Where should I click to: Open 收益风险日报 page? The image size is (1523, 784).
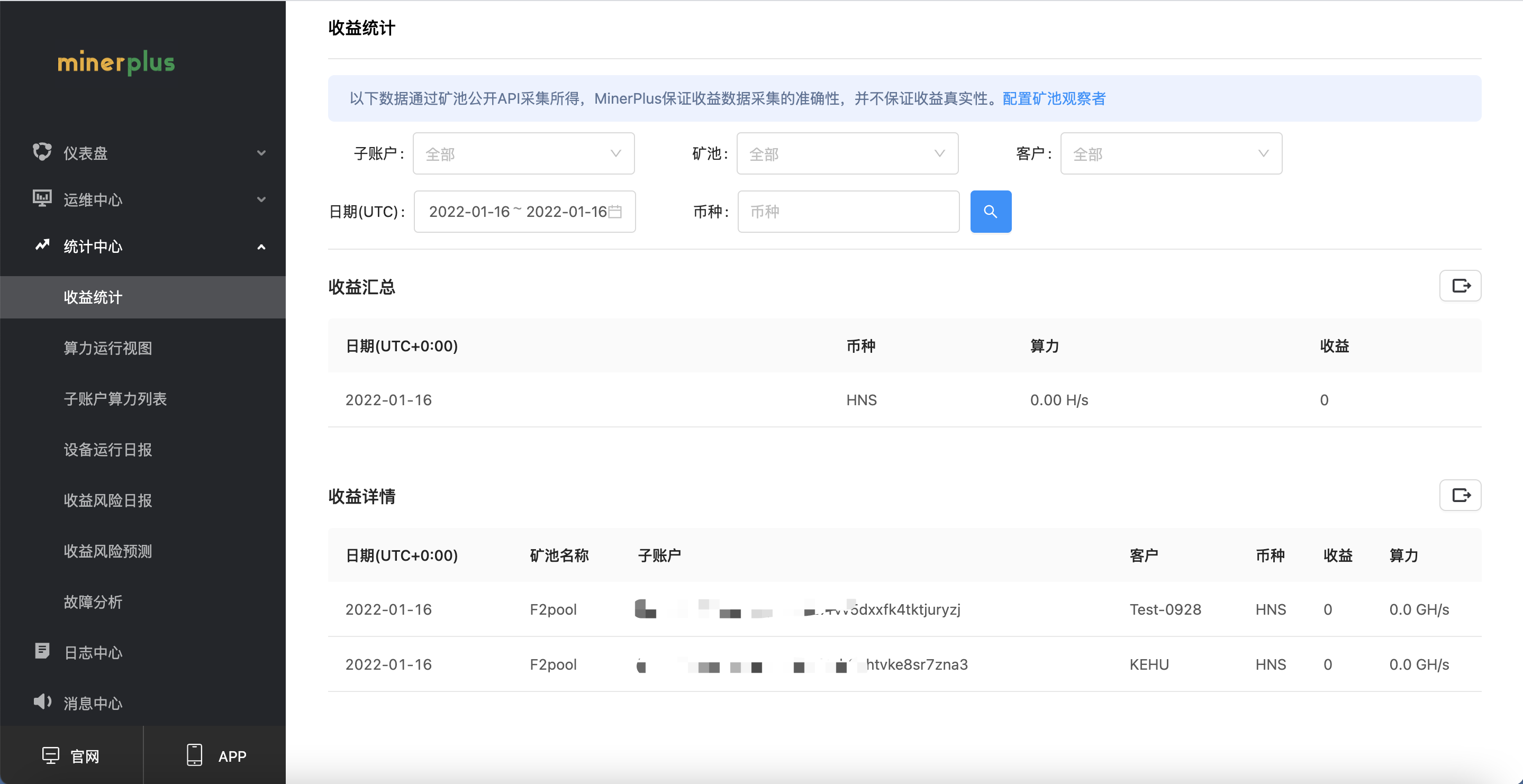107,501
